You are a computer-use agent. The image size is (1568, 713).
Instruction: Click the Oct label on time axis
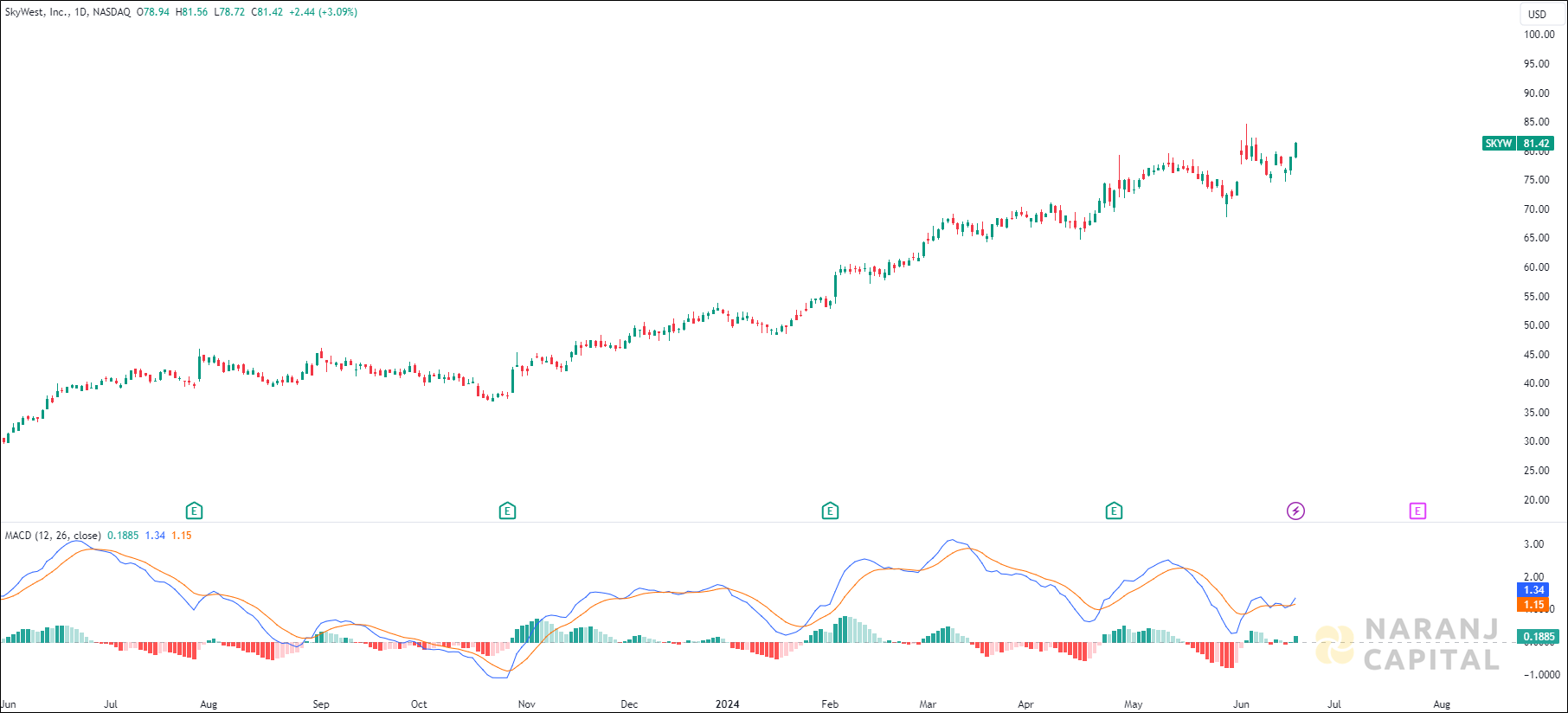[x=419, y=704]
